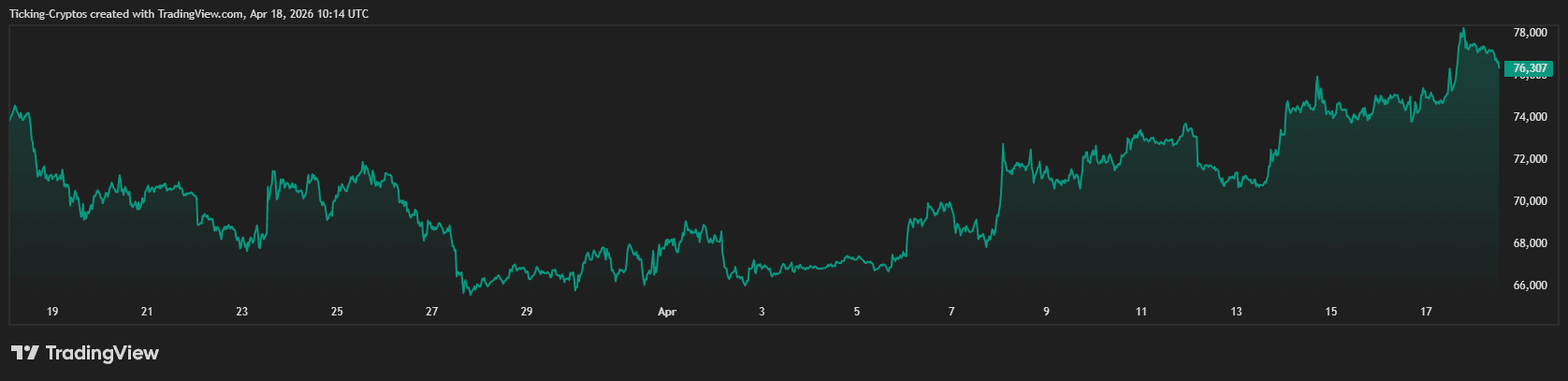Click the date label 11 on time axis
Viewport: 1568px width, 381px height.
[1141, 312]
